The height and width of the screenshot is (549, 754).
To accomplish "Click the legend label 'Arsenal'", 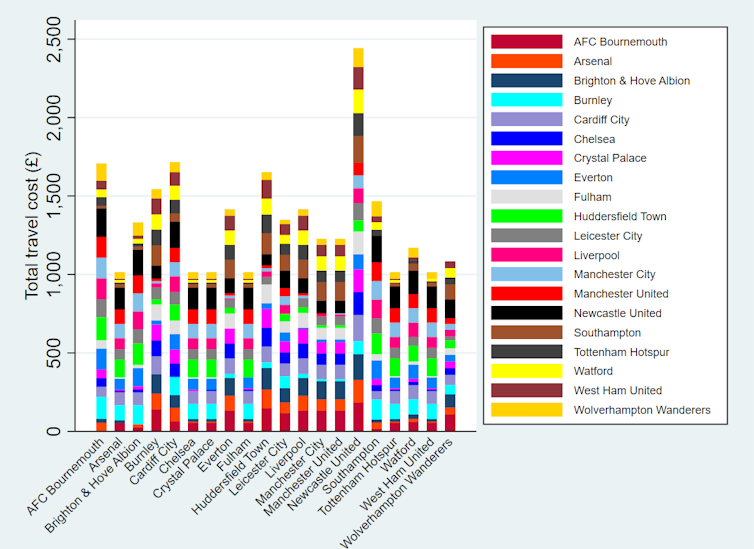I will [x=592, y=61].
